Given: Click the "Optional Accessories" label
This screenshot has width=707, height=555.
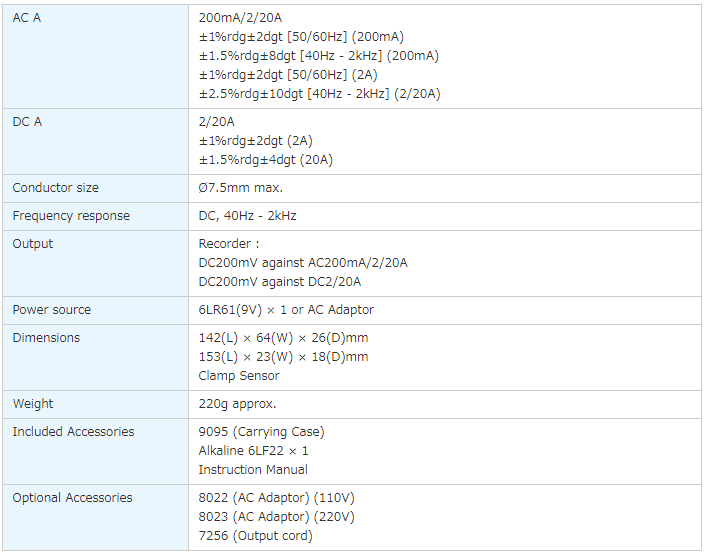Looking at the screenshot, I should [72, 498].
